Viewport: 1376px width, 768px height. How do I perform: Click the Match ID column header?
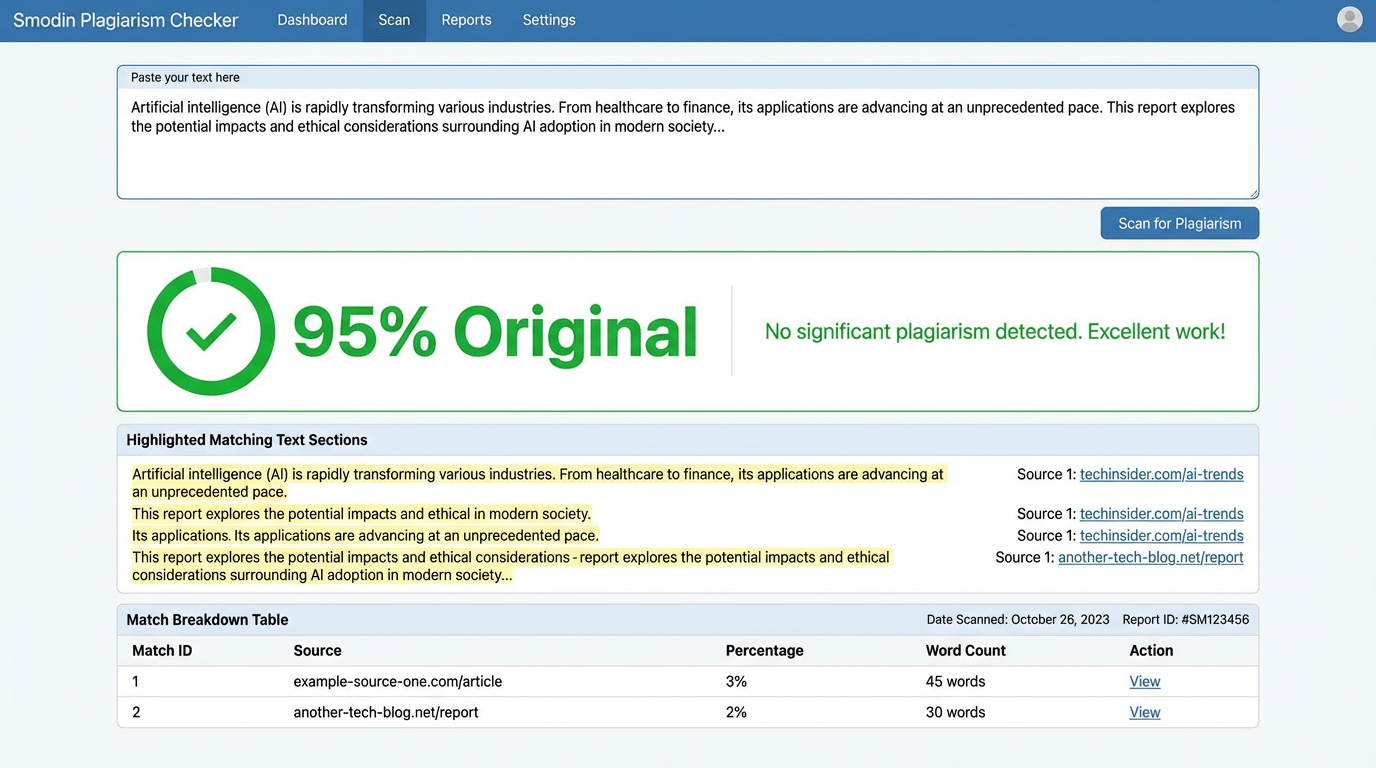tap(162, 651)
